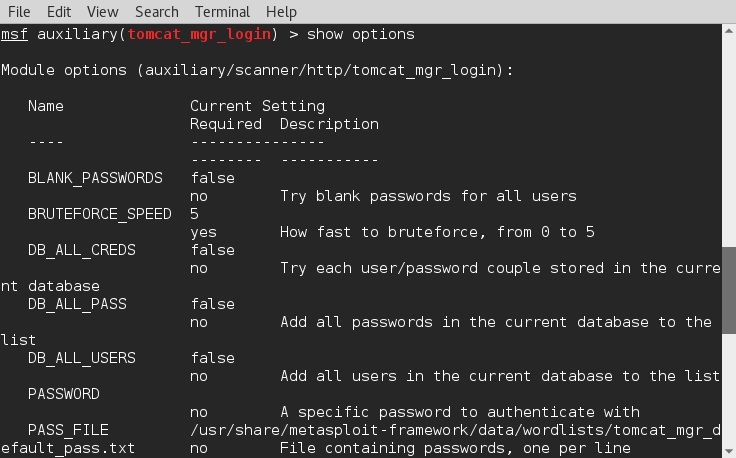
Task: Click the DB_ALL_PASS option name
Action: (77, 304)
